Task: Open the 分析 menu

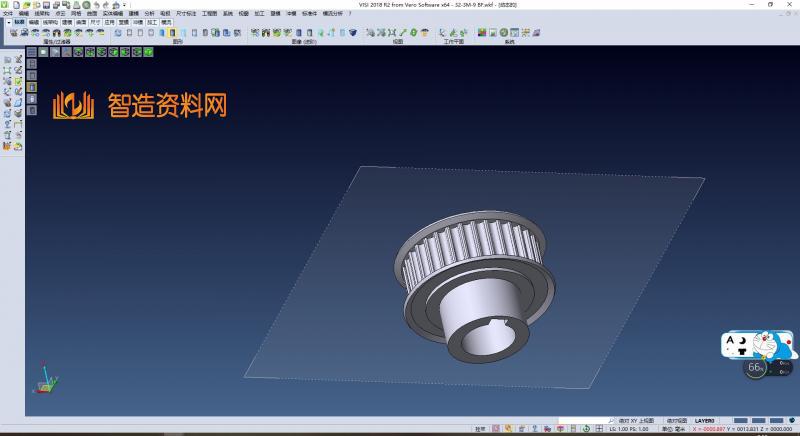Action: [x=149, y=14]
